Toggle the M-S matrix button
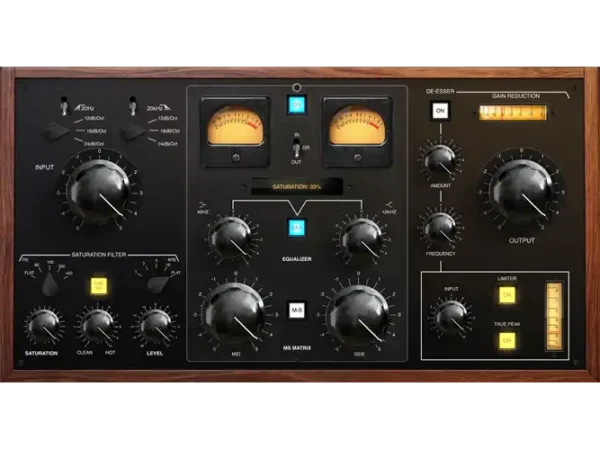The width and height of the screenshot is (600, 450). point(297,310)
